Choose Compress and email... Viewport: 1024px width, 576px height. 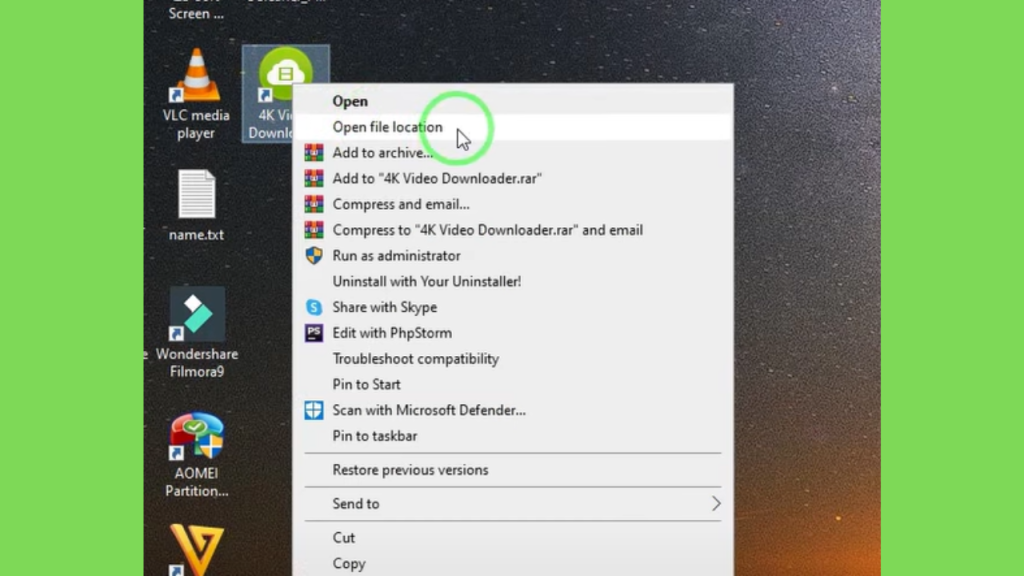[x=513, y=204]
